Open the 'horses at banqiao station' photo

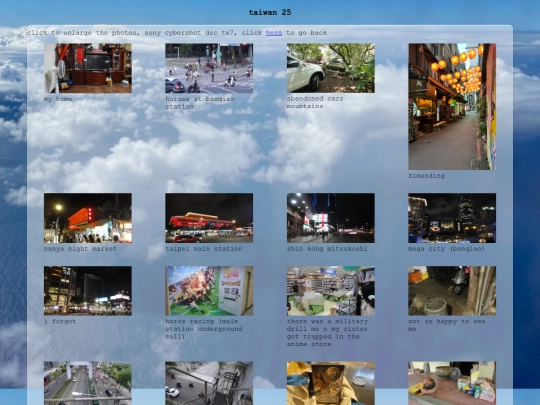(x=209, y=68)
